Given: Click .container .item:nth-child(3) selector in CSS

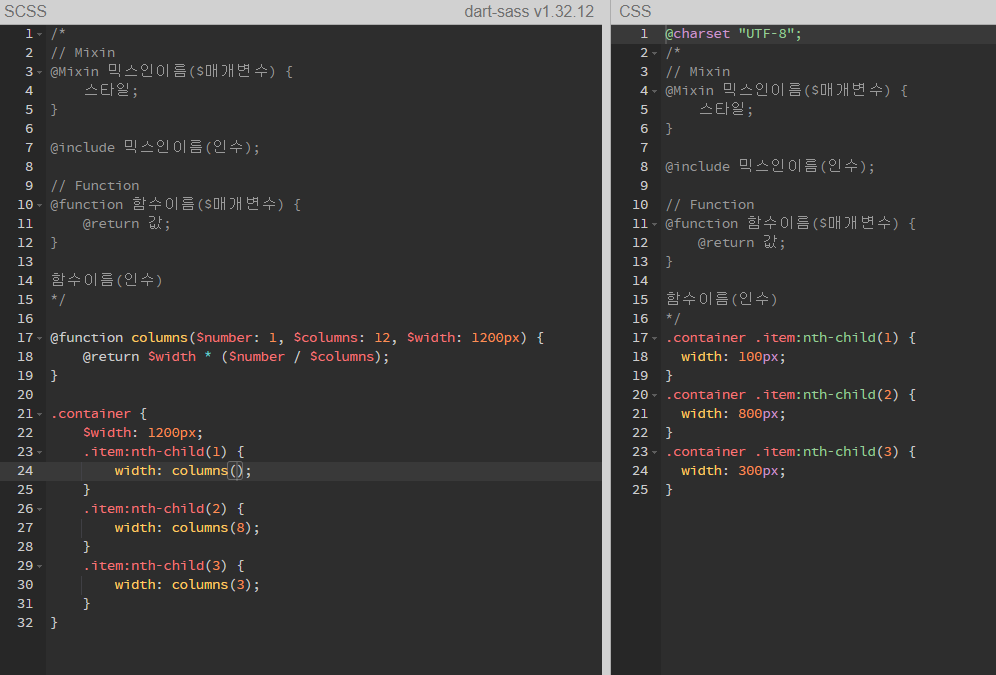Looking at the screenshot, I should click(782, 452).
